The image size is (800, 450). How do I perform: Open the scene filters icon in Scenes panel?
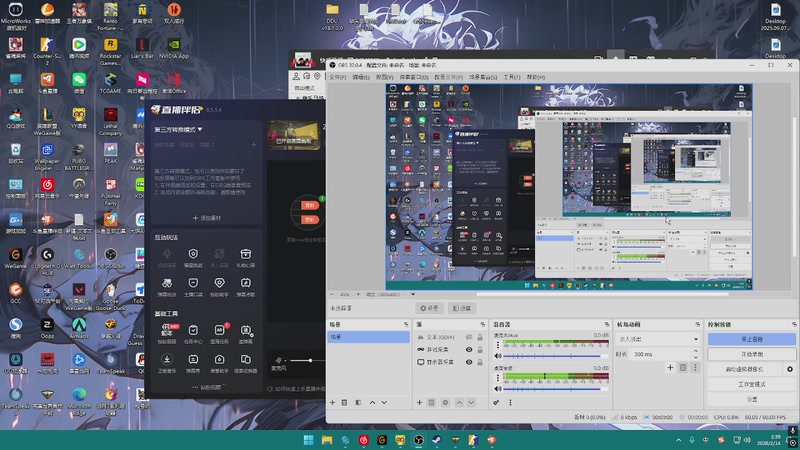pyautogui.click(x=358, y=403)
